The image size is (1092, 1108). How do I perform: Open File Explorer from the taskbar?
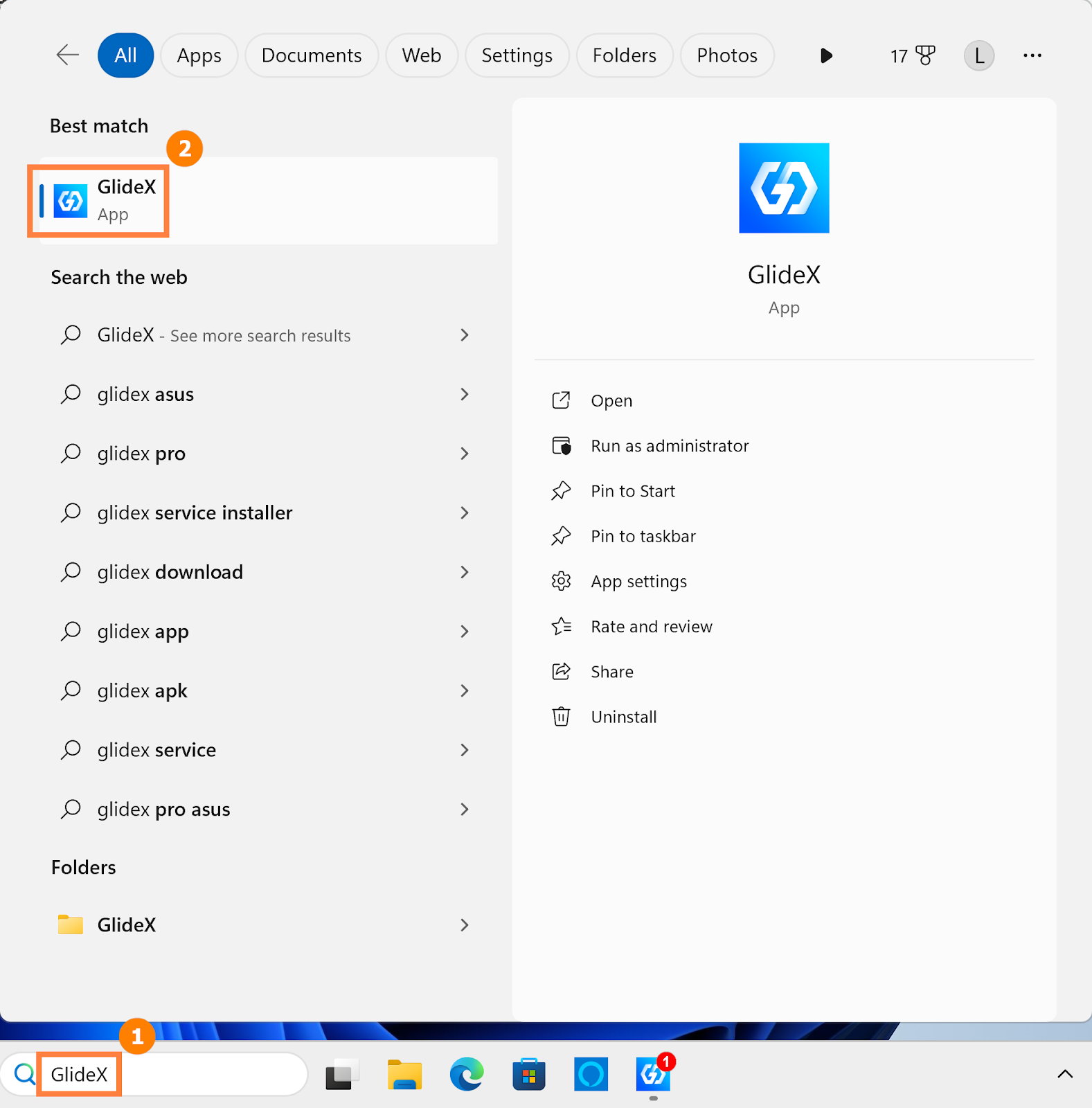pos(404,1074)
